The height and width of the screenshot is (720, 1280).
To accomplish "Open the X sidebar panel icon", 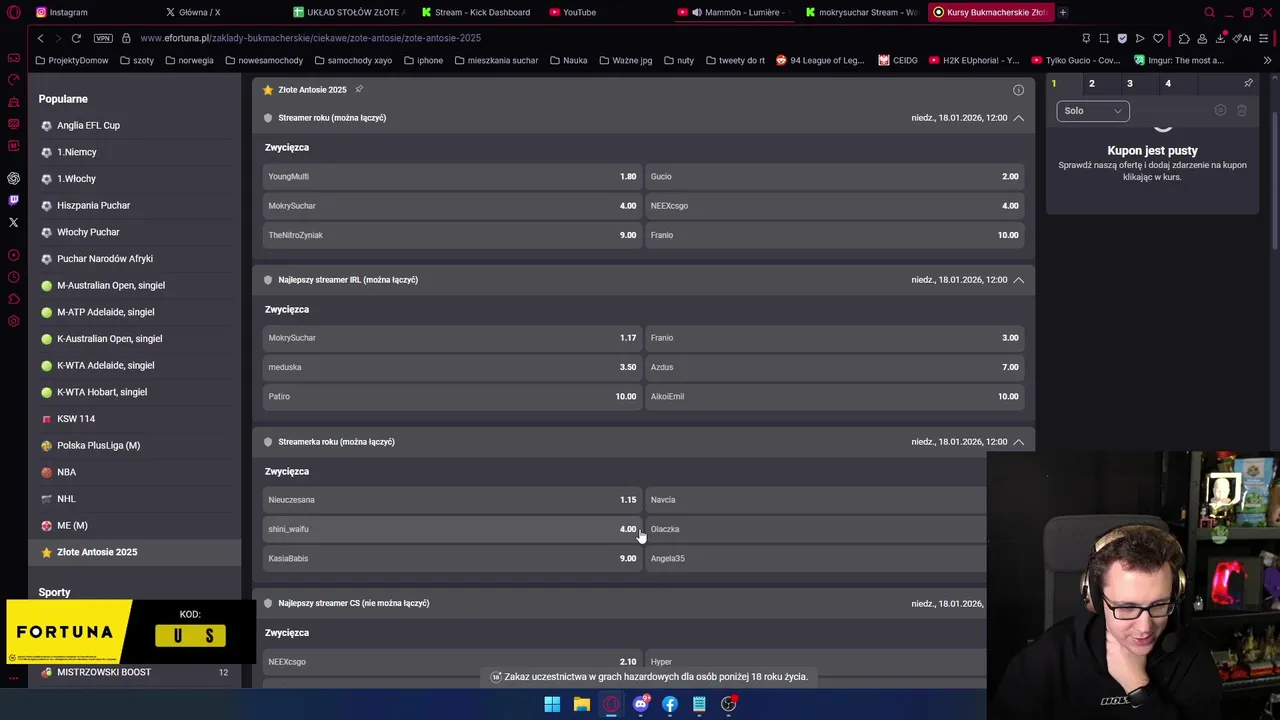I will click(13, 222).
